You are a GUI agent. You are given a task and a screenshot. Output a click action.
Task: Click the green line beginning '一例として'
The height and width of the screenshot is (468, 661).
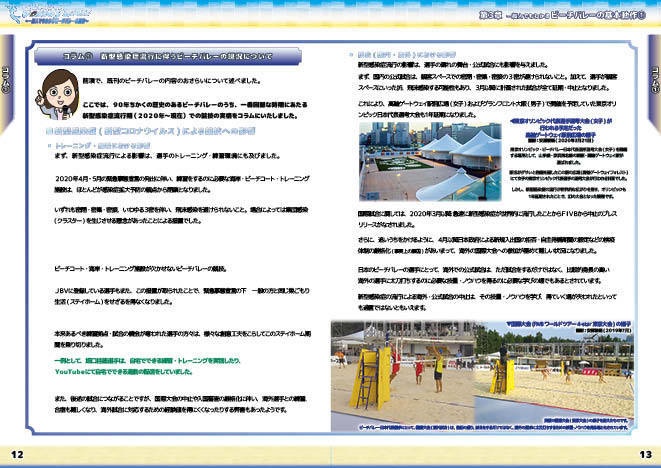(148, 361)
